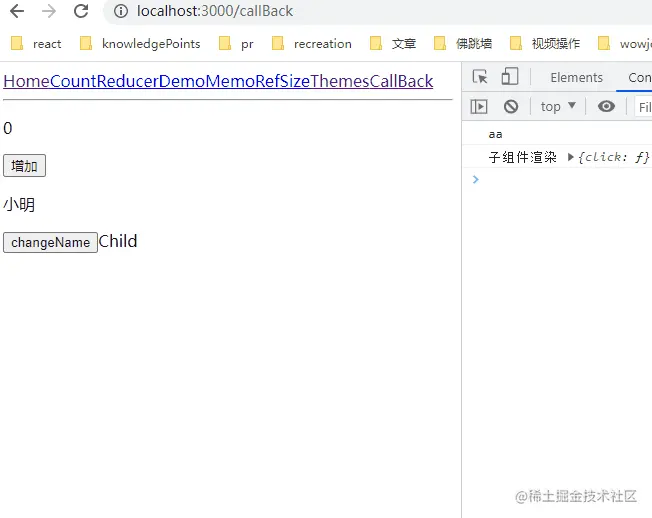Open the recreation bookmark folder
Screen dimensions: 652x518
pyautogui.click(x=311, y=43)
